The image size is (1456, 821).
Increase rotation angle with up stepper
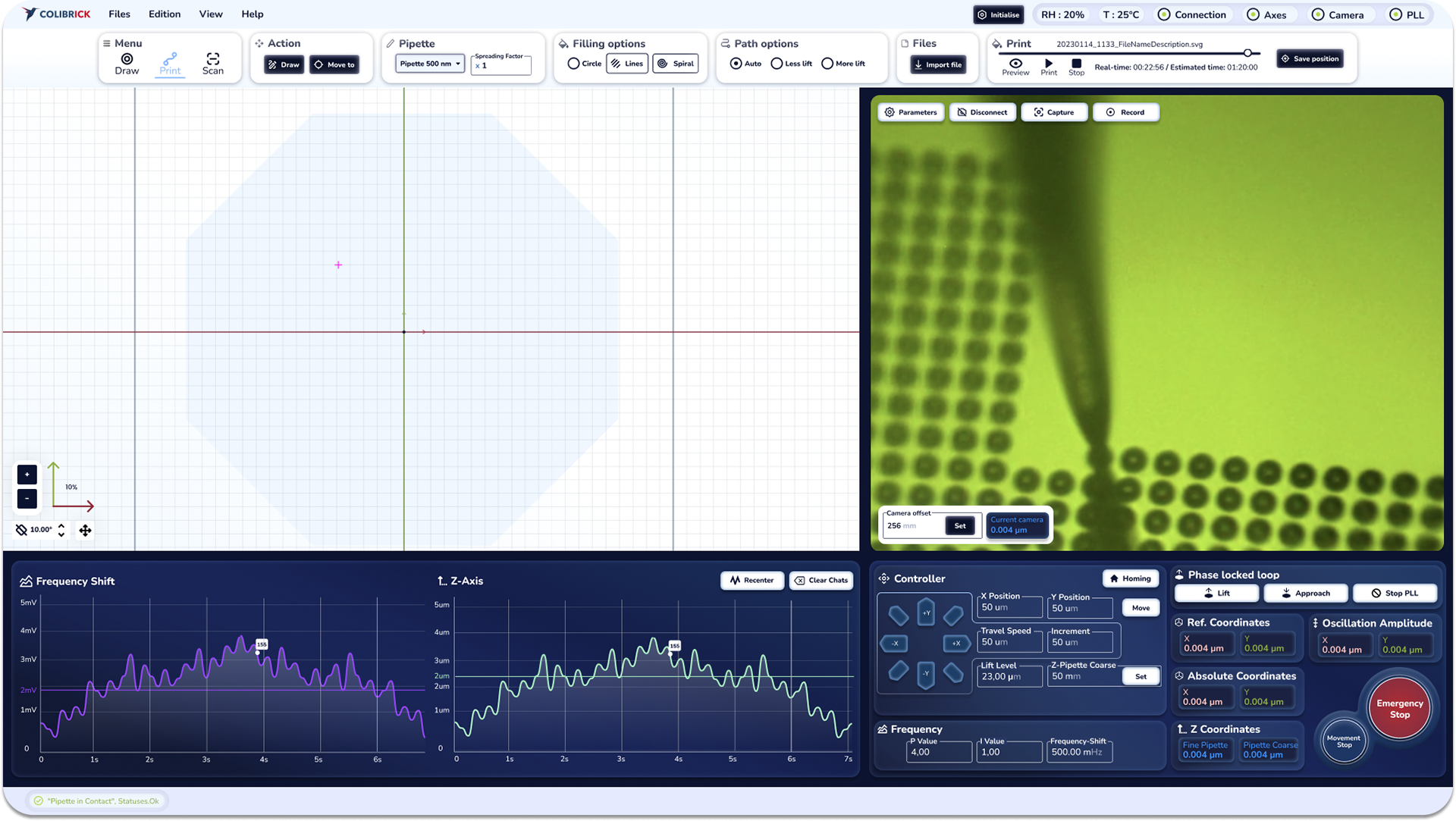coord(61,525)
